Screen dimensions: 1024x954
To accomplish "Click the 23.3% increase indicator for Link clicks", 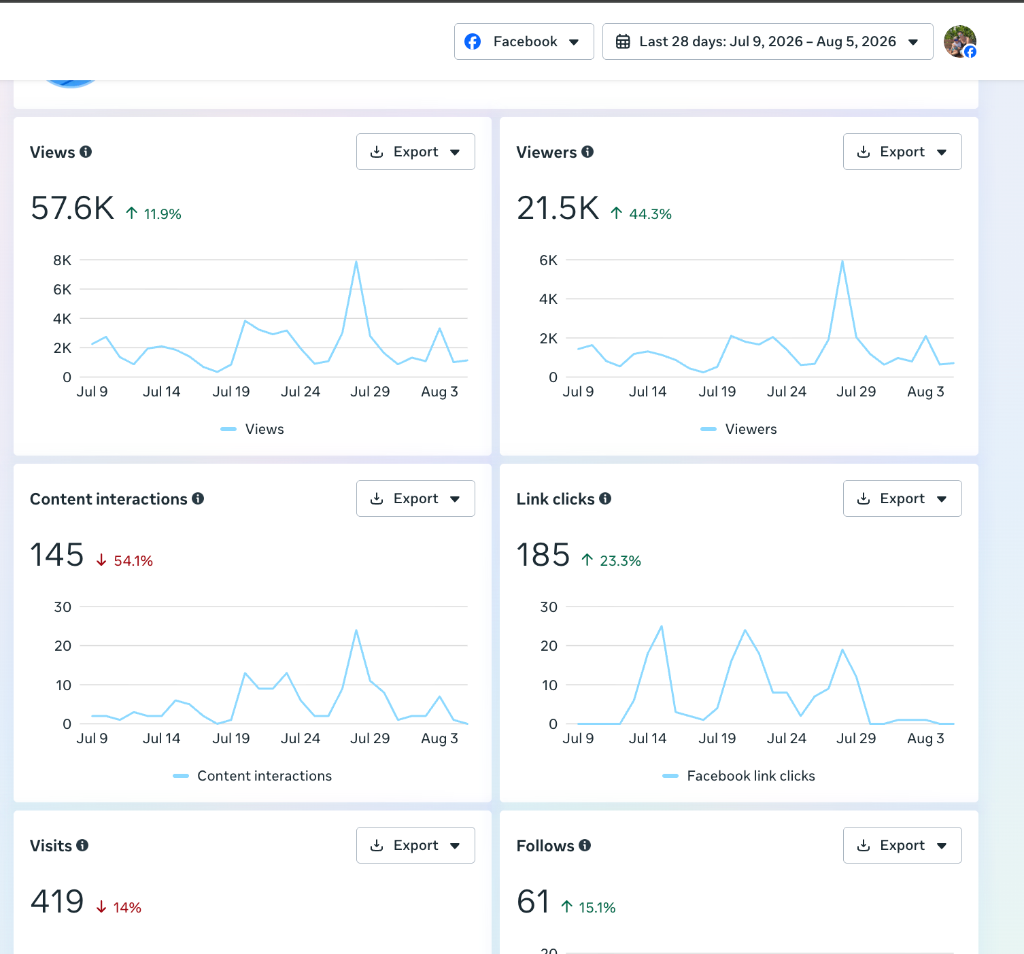I will [611, 561].
